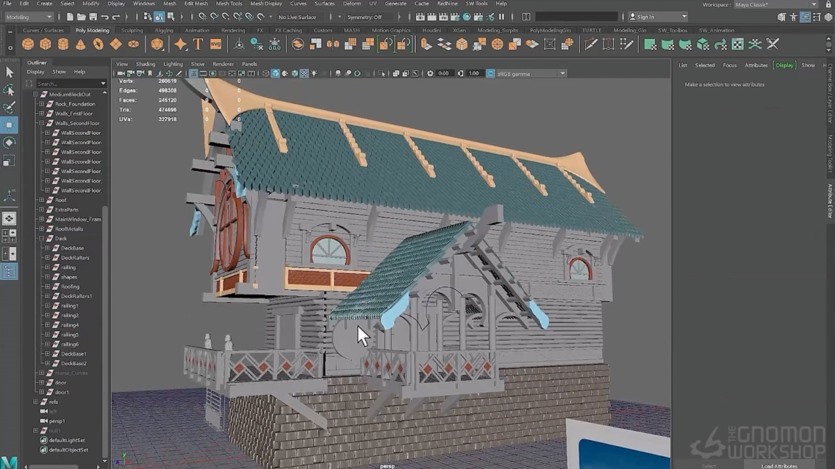Click the save scene icon
835x469 pixels.
93,17
